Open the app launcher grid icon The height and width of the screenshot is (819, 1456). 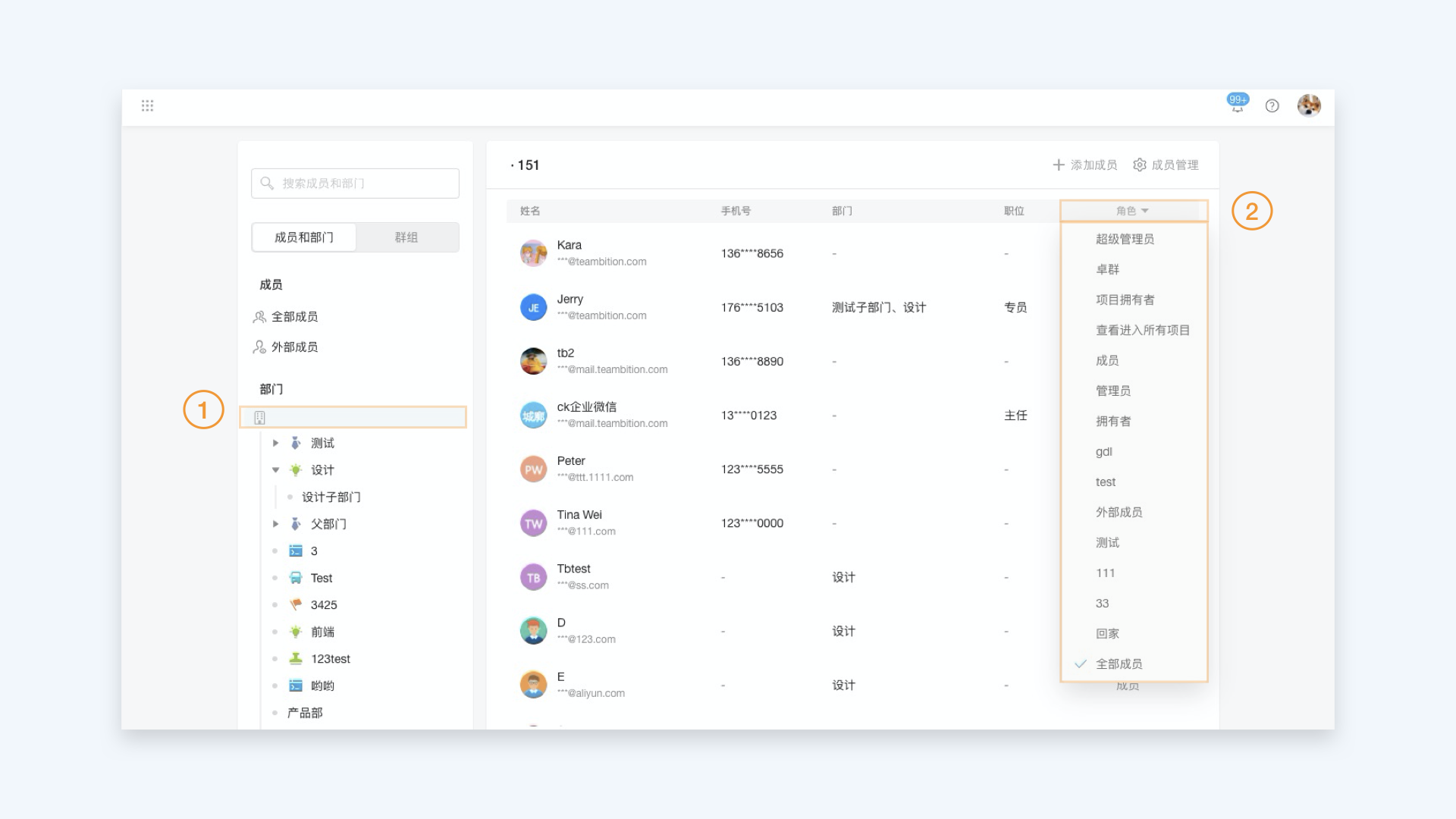point(147,105)
